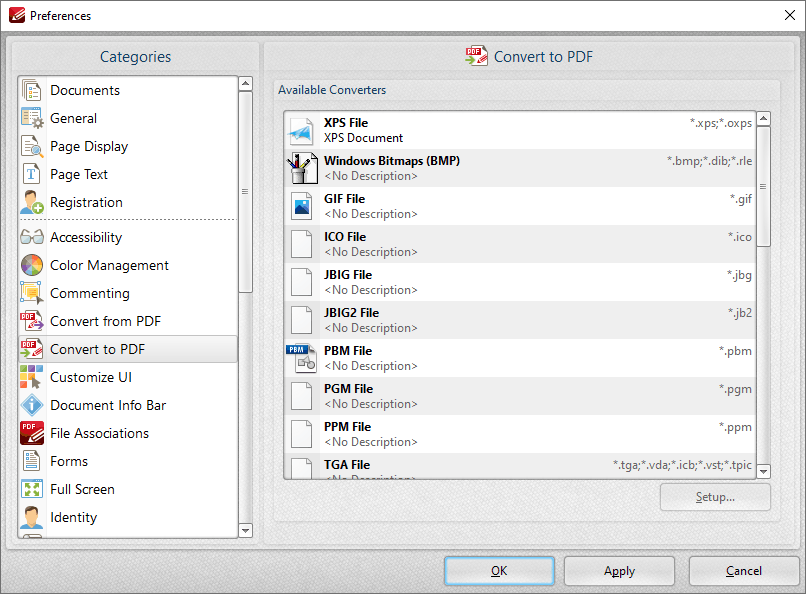Viewport: 806px width, 594px height.
Task: Click the Identity person icon
Action: (x=32, y=517)
